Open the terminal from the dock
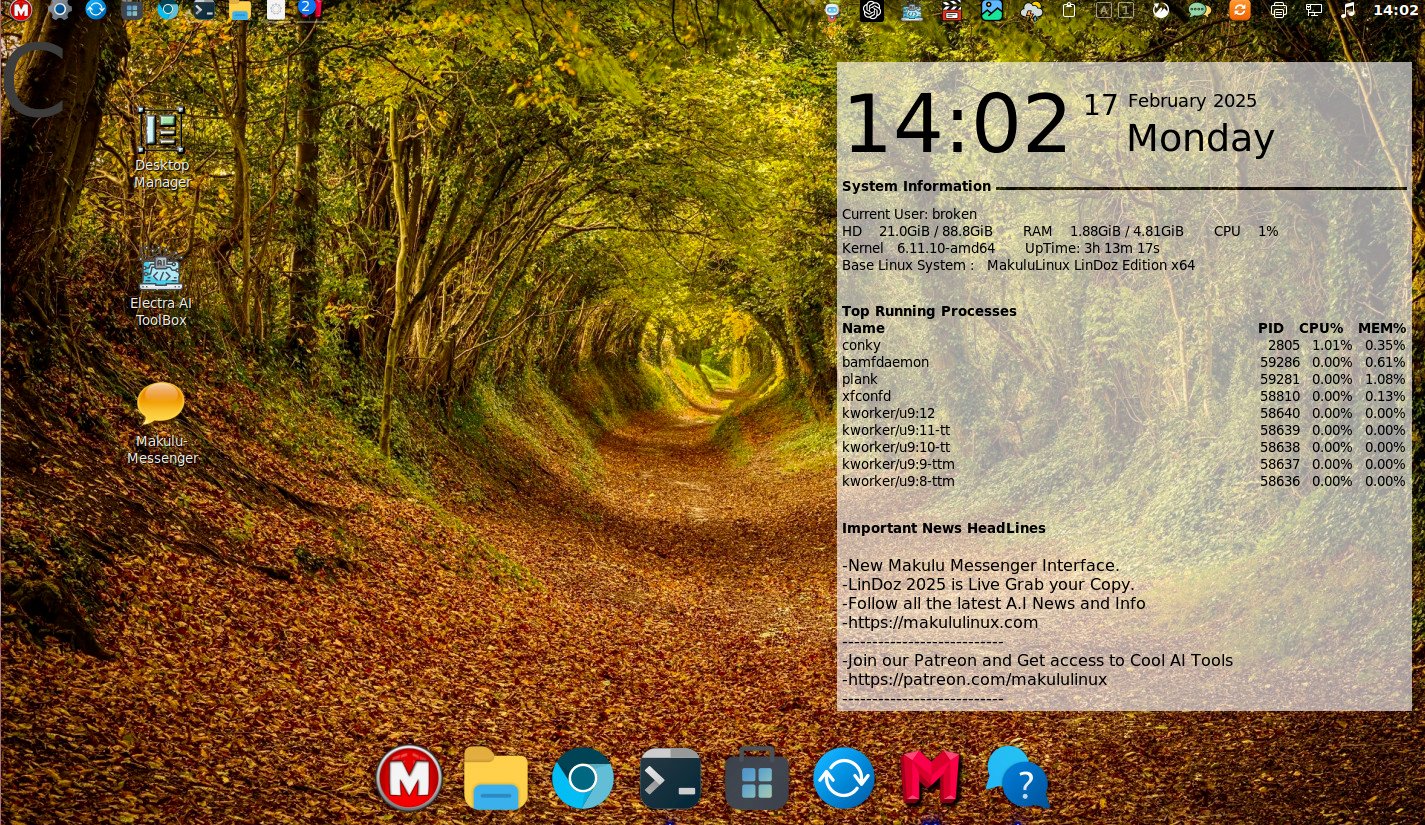 click(670, 777)
